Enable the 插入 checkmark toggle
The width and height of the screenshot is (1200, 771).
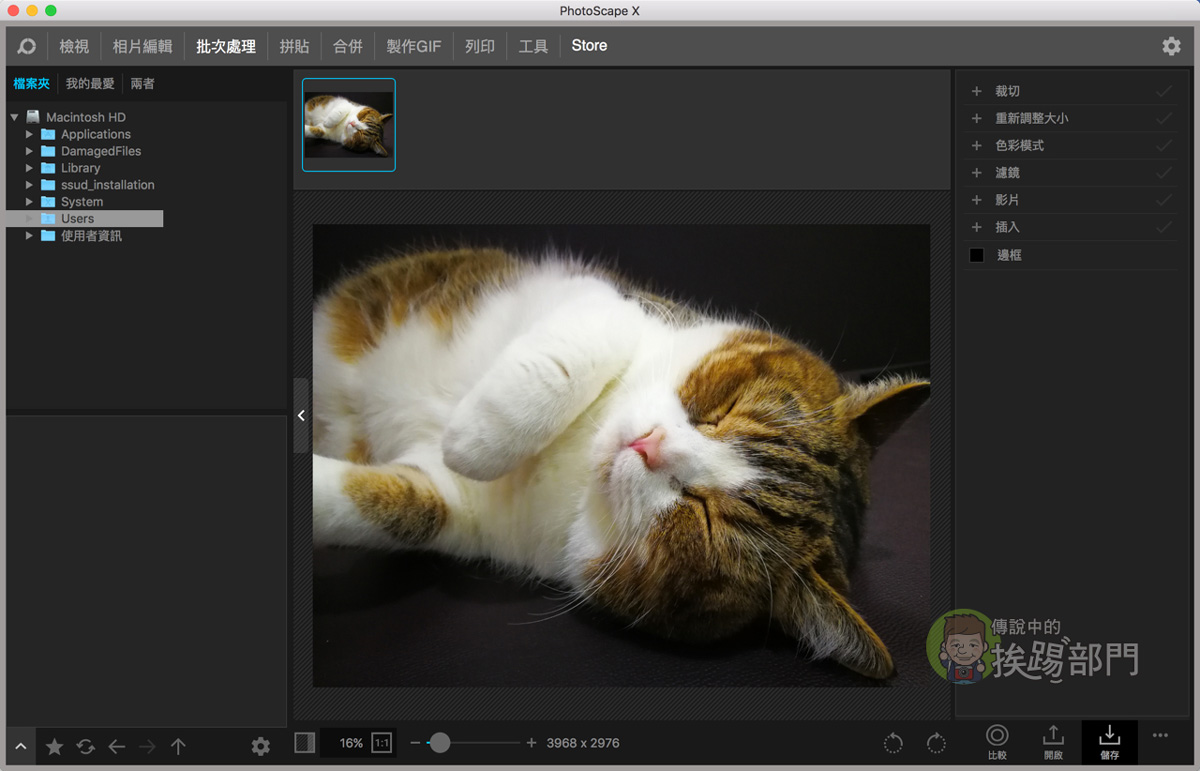pyautogui.click(x=1163, y=227)
